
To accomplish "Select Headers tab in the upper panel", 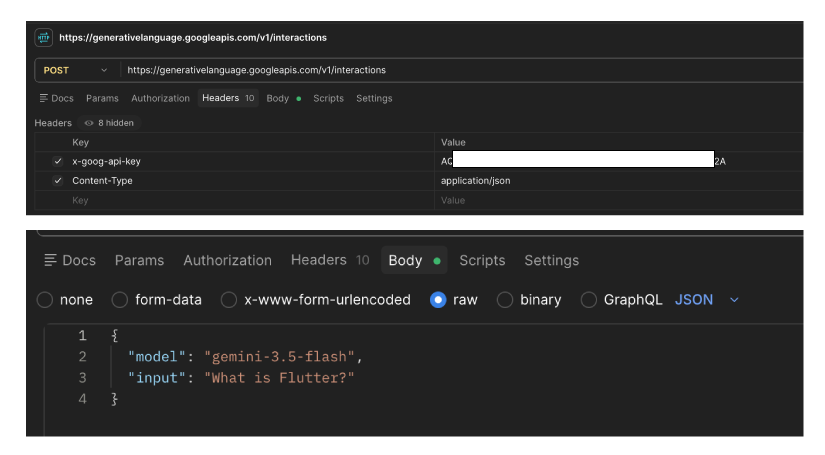I will [x=228, y=98].
